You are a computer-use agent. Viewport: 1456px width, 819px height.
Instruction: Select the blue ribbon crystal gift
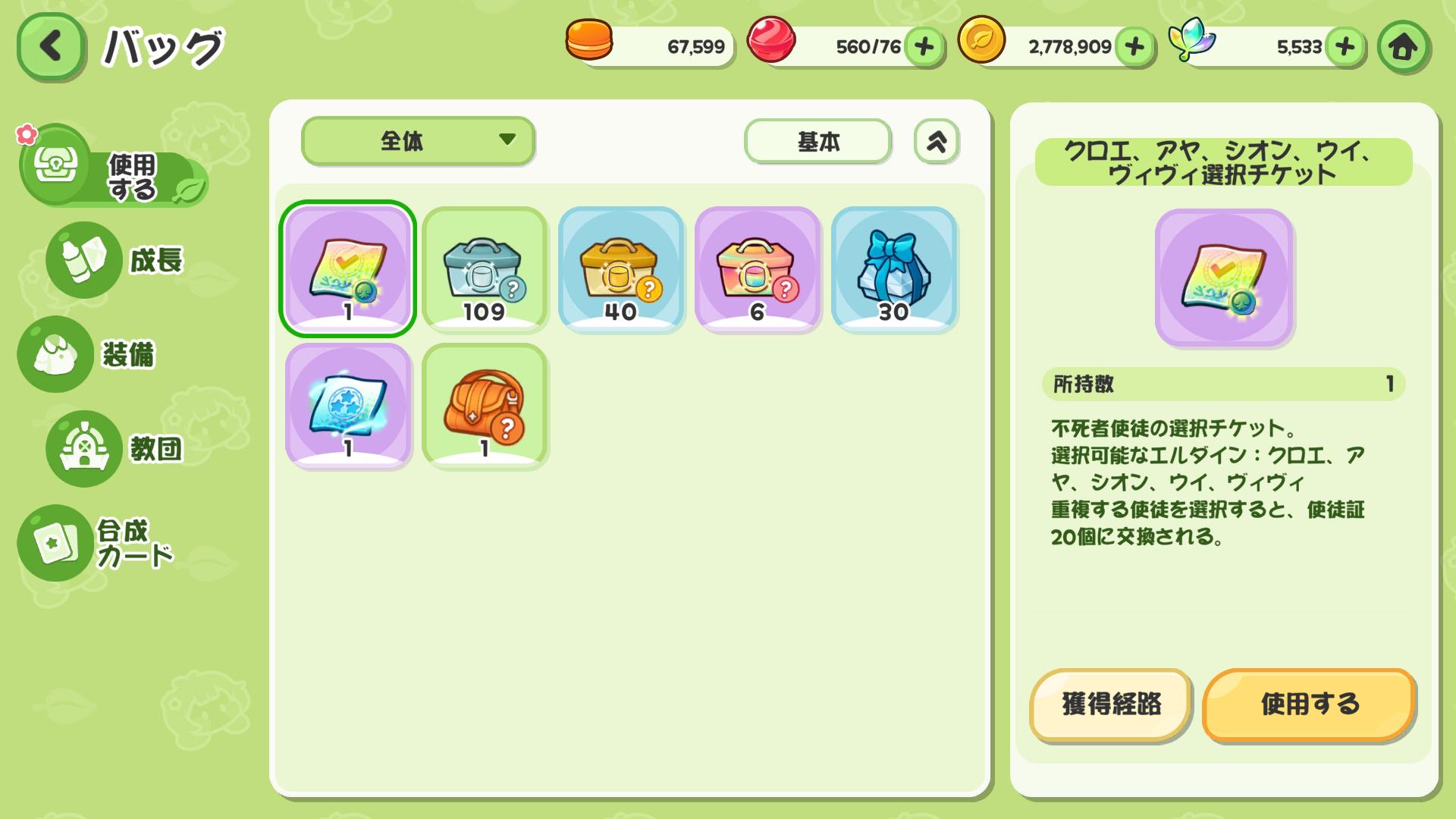tap(894, 268)
